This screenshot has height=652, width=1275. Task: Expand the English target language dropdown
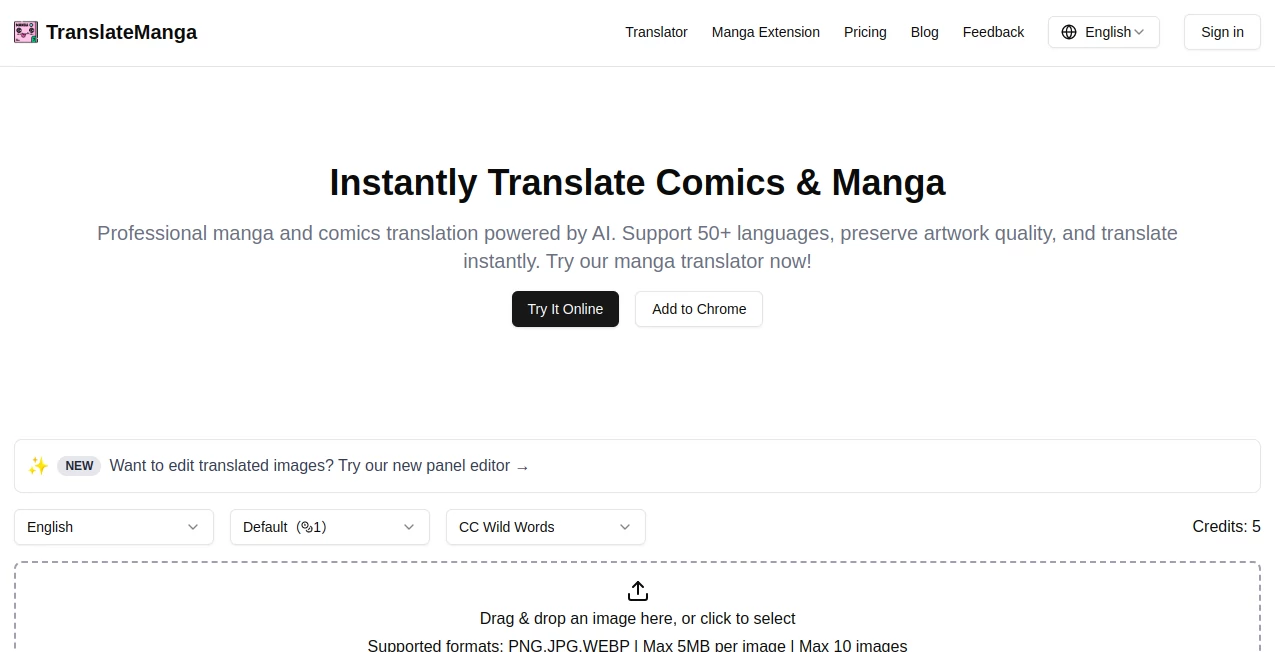pos(113,527)
